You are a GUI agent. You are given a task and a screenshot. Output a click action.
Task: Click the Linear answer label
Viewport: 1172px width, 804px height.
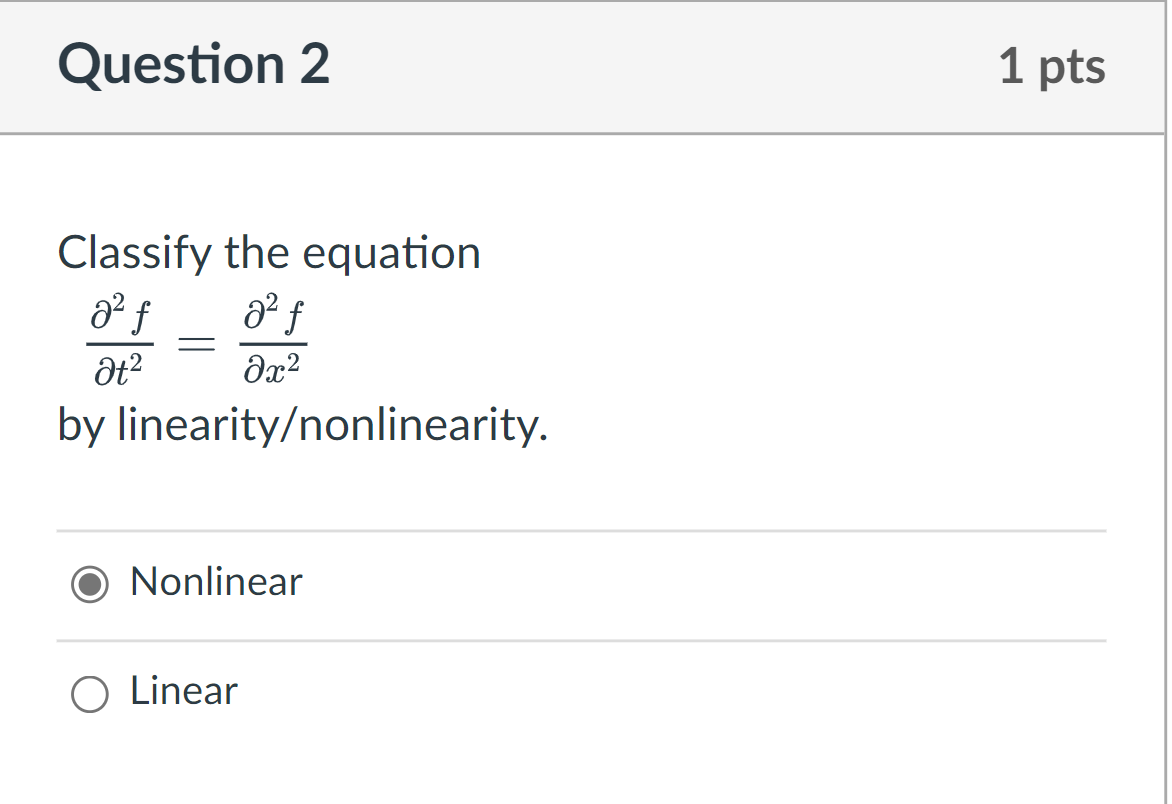[x=183, y=691]
